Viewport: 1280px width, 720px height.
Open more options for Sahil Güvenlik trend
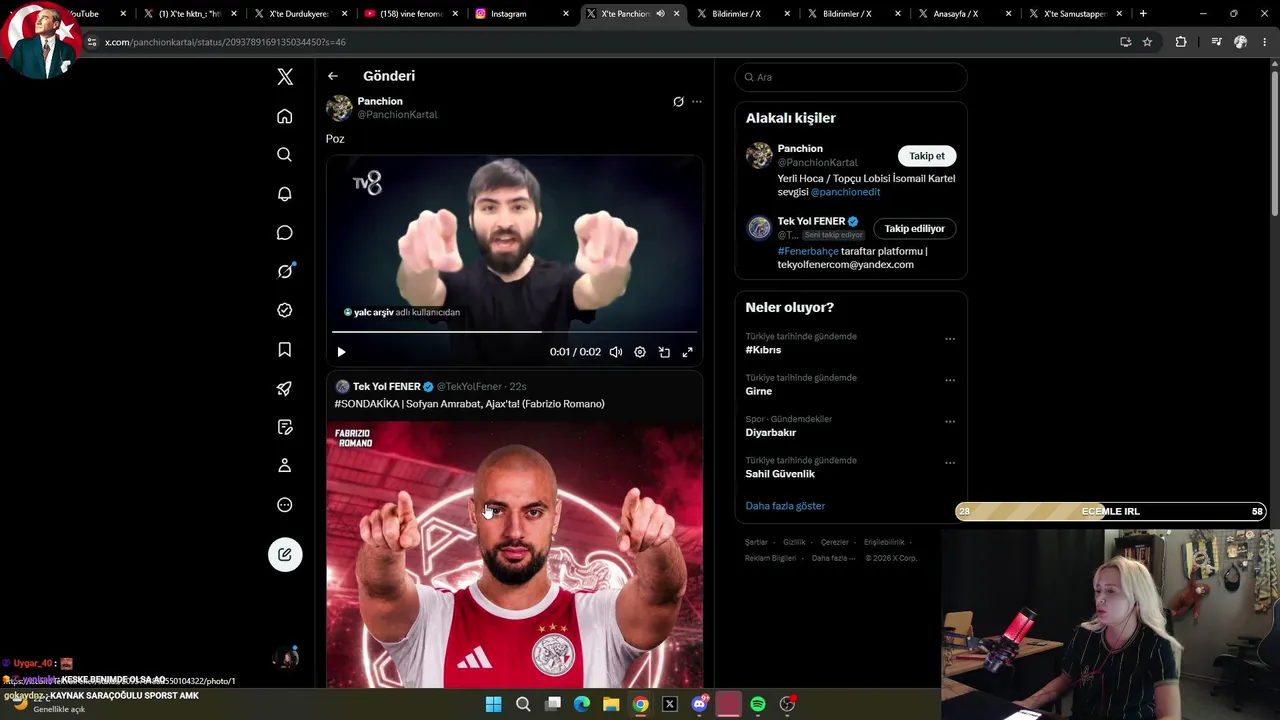point(950,463)
